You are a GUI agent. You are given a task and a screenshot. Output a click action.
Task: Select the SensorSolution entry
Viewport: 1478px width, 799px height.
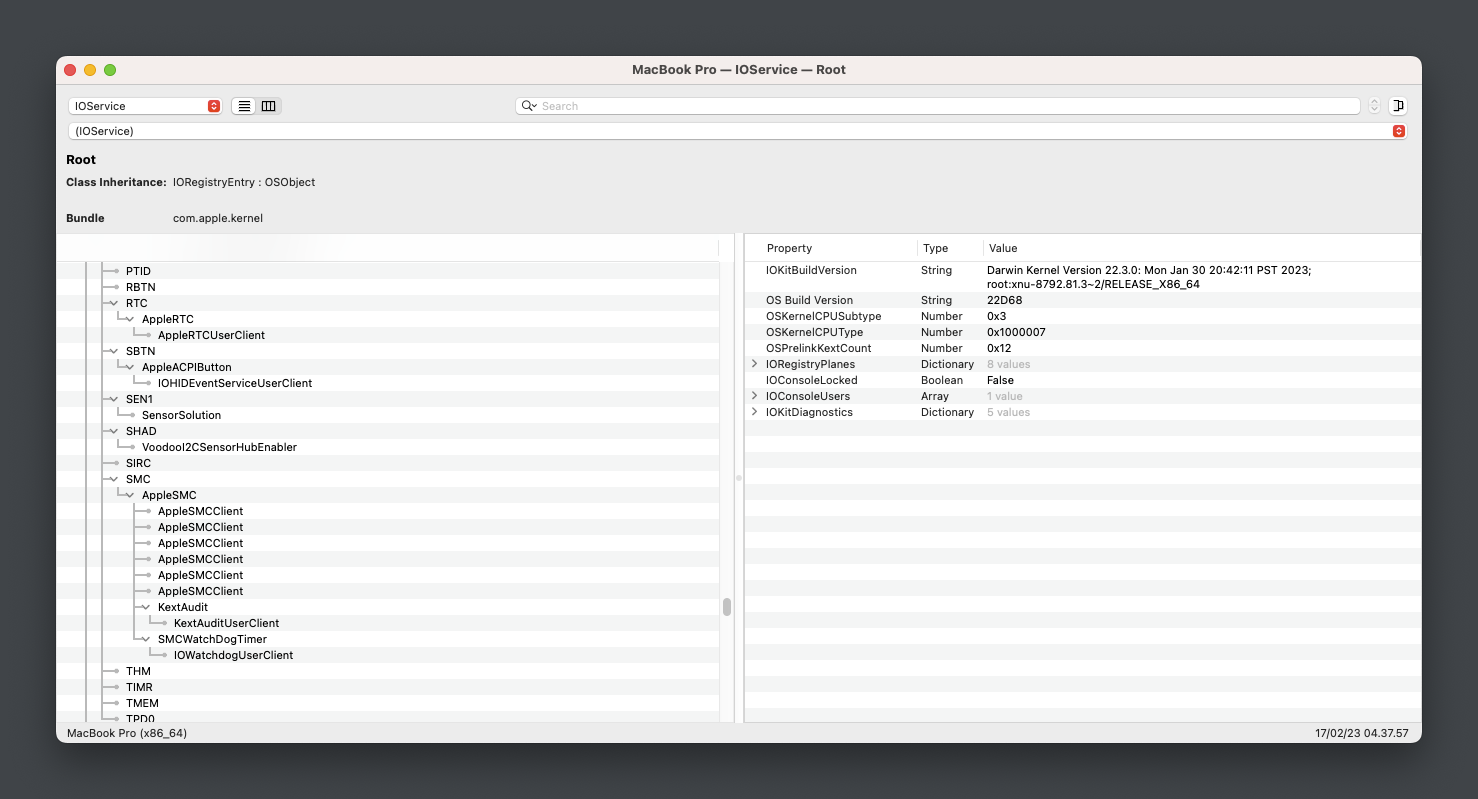coord(181,415)
